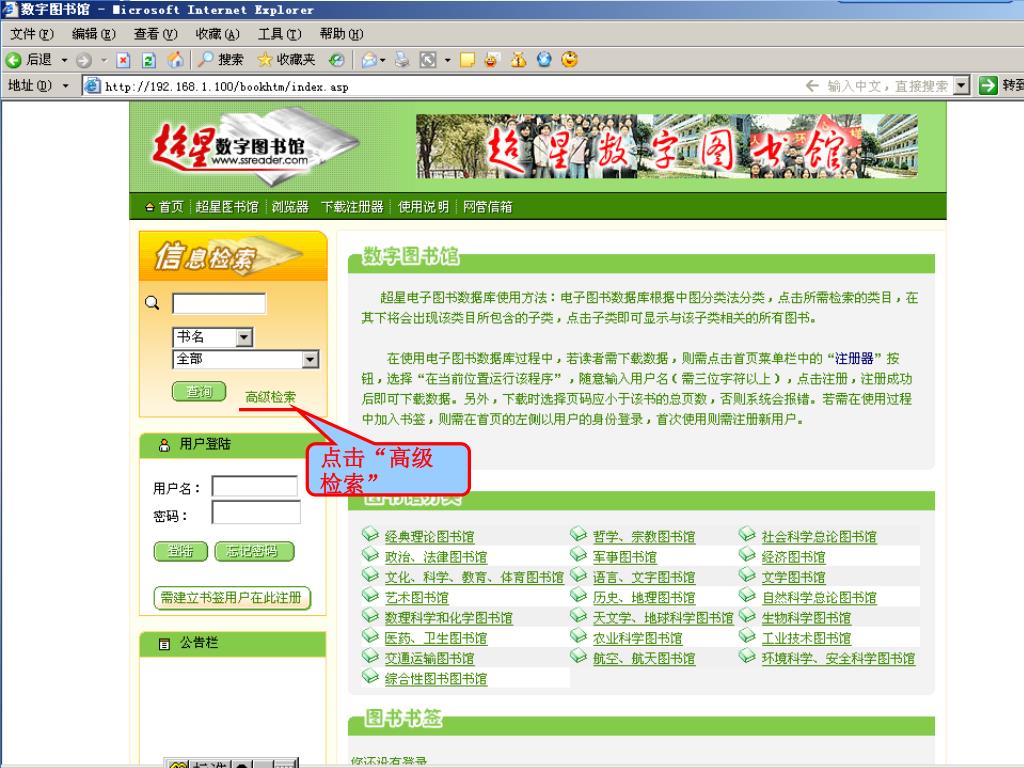Viewport: 1024px width, 768px height.
Task: Click the yellow note toolbar icon
Action: point(467,61)
